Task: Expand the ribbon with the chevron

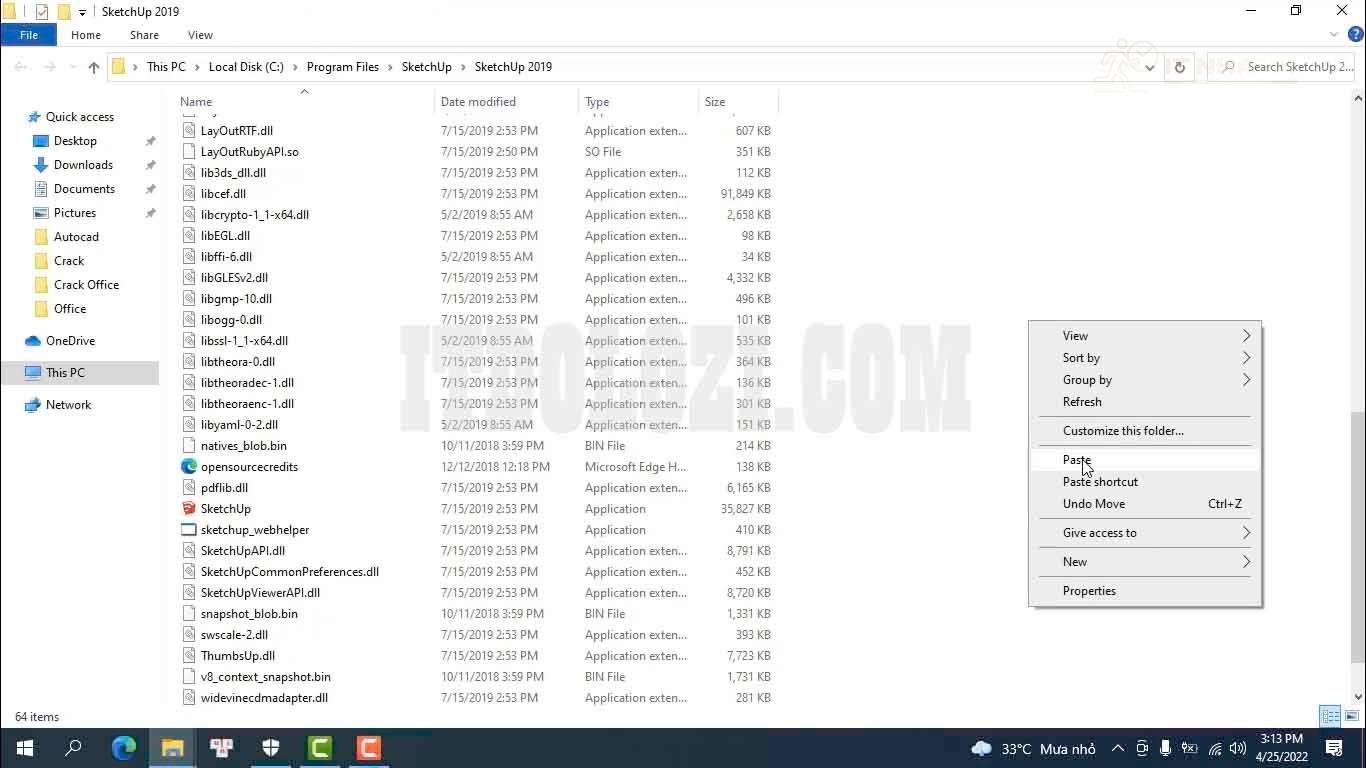Action: [1334, 35]
